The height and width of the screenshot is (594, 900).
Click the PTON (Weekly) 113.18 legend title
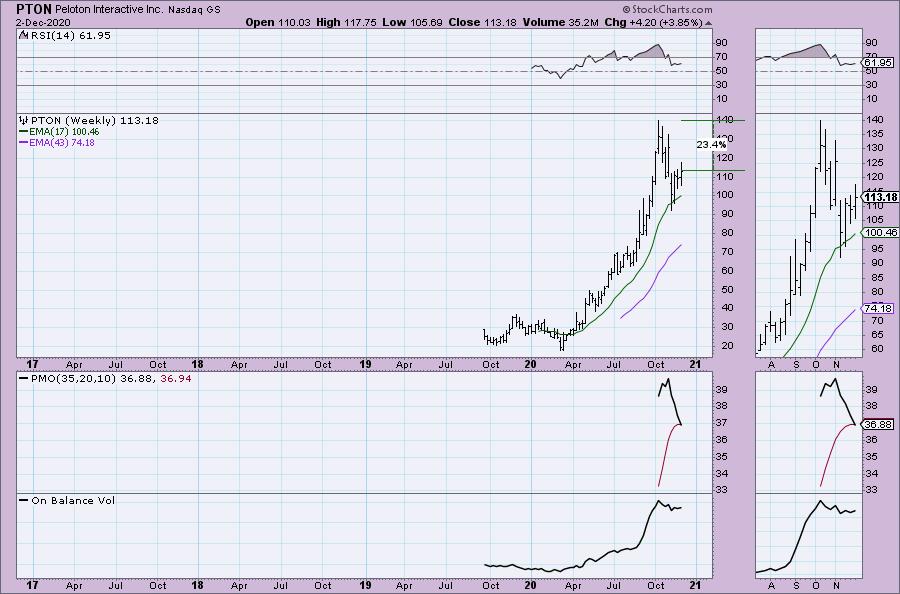tap(95, 121)
